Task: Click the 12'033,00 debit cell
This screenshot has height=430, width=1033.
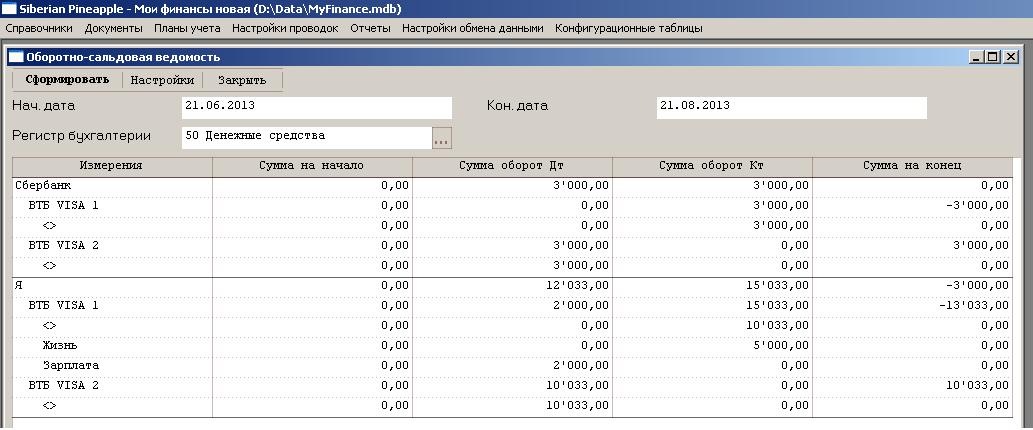Action: (512, 286)
